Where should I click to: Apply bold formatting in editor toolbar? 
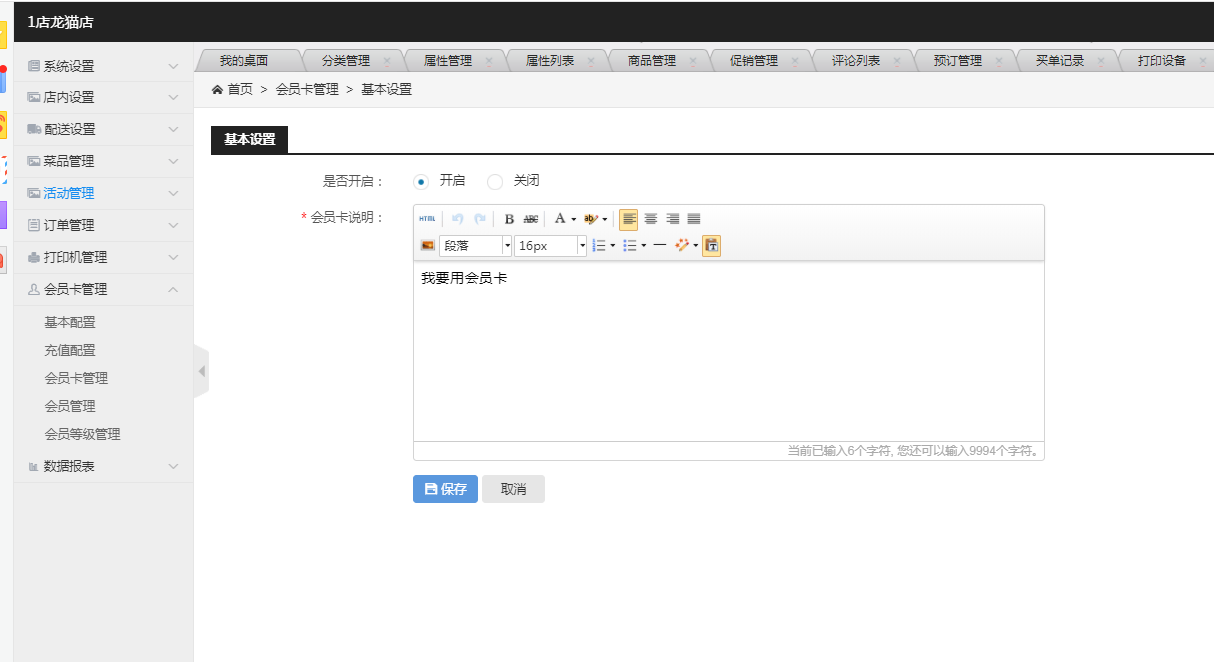pyautogui.click(x=509, y=219)
